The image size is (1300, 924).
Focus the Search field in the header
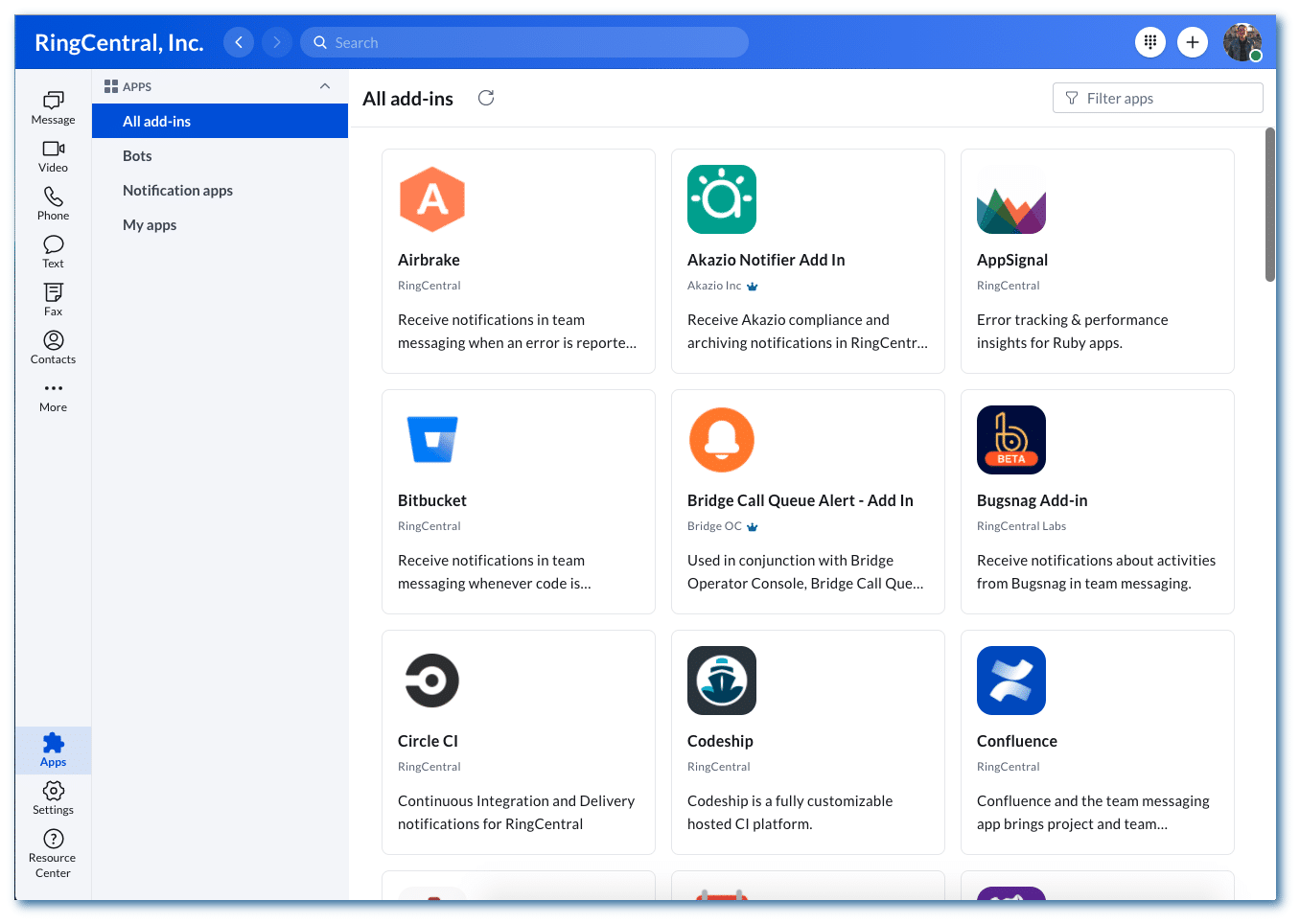tap(524, 42)
